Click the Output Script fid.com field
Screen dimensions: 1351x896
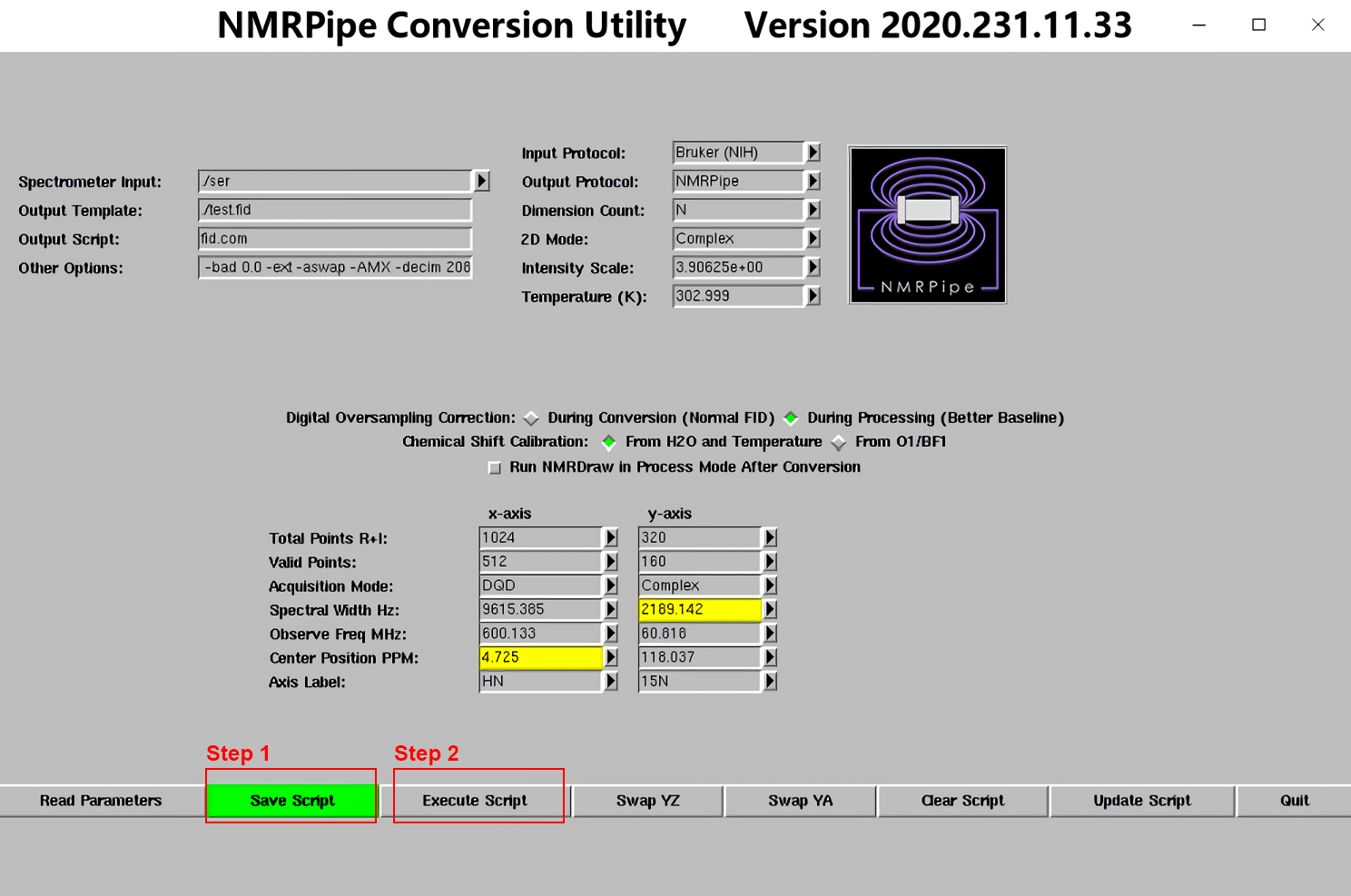click(335, 239)
